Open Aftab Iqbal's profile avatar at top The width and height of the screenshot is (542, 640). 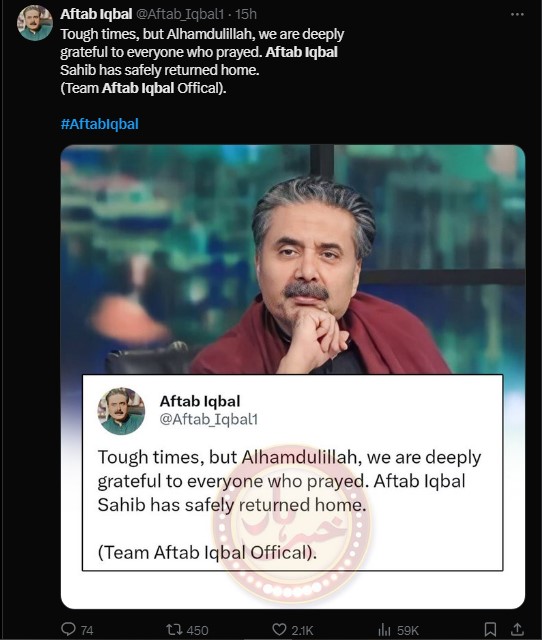pos(35,23)
